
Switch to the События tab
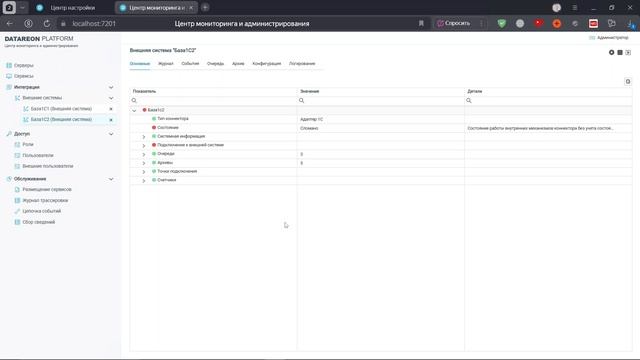[190, 64]
